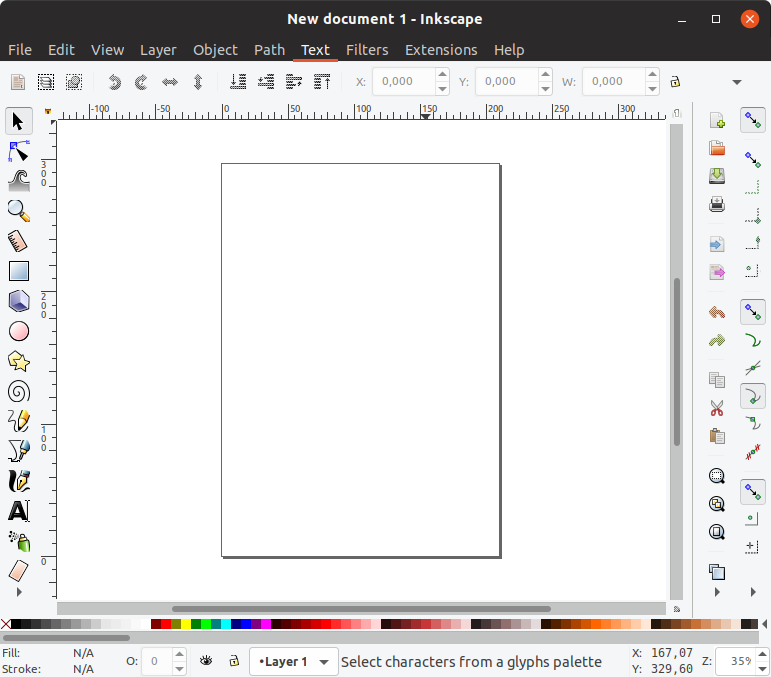This screenshot has width=771, height=677.
Task: Save the document icon
Action: 717,176
